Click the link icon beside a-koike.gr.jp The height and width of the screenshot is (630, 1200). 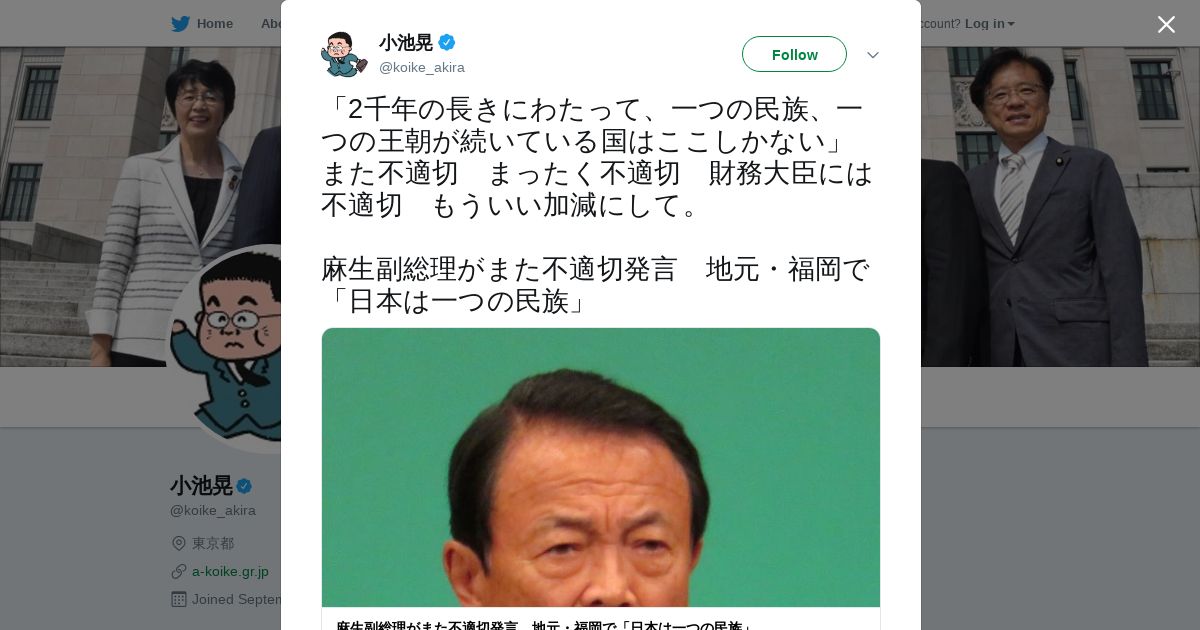click(179, 571)
